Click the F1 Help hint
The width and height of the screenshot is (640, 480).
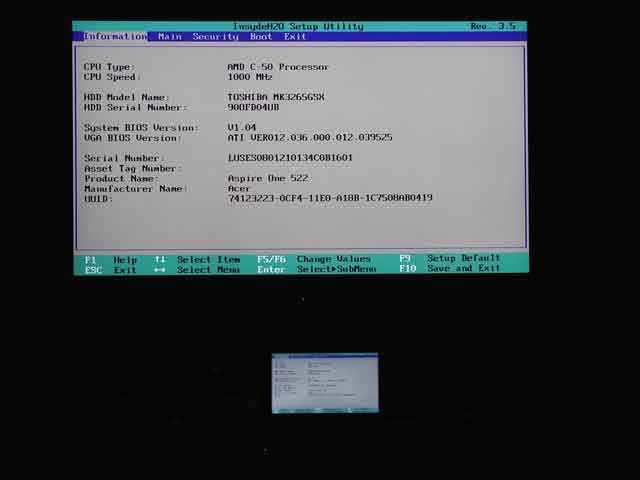(111, 260)
